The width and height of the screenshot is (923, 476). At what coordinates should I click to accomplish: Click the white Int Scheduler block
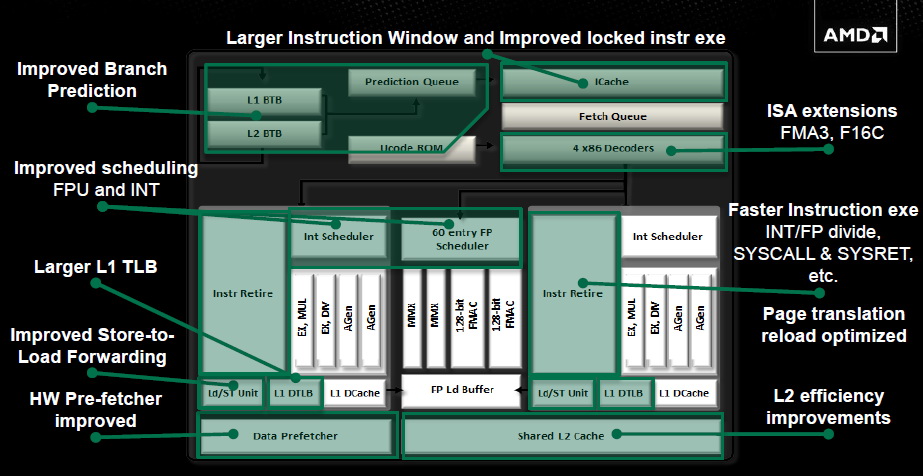point(668,237)
